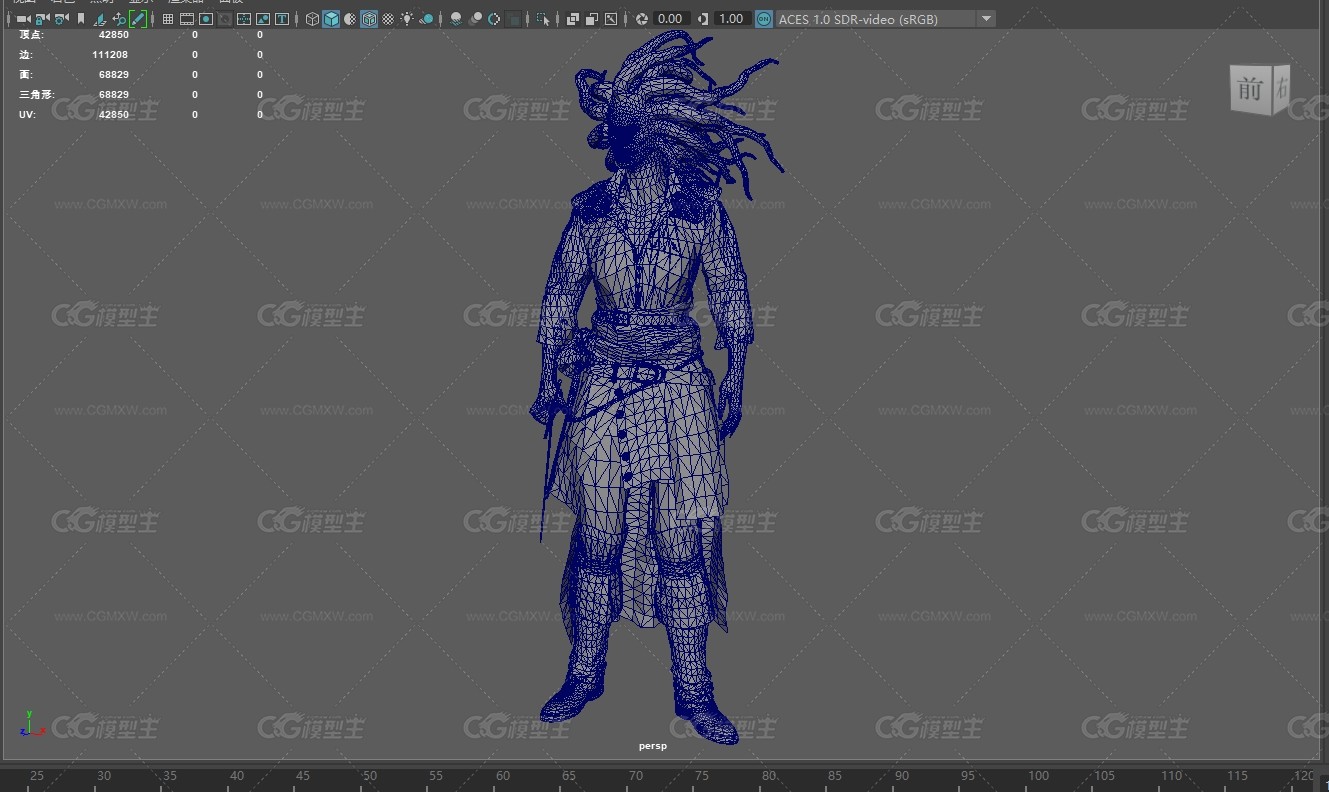Click Screen Space Ambient Occlusion icon
Image resolution: width=1329 pixels, height=792 pixels.
456,19
